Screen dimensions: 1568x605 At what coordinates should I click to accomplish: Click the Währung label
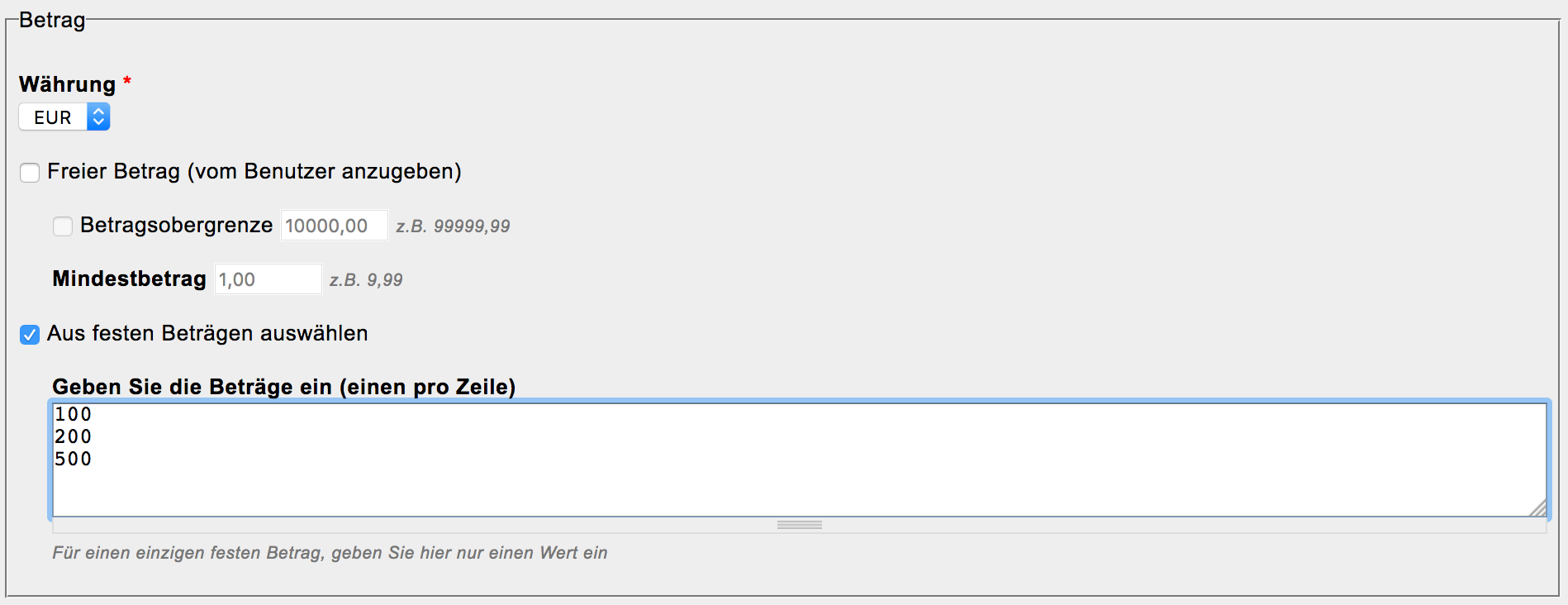pos(67,84)
